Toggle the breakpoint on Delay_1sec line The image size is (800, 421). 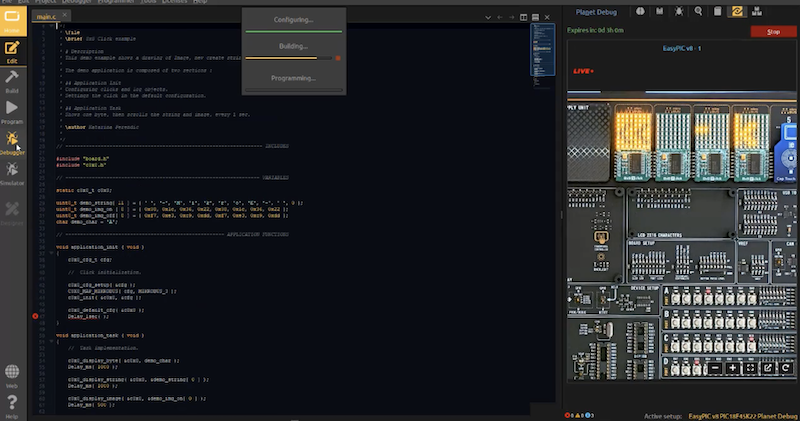35,316
